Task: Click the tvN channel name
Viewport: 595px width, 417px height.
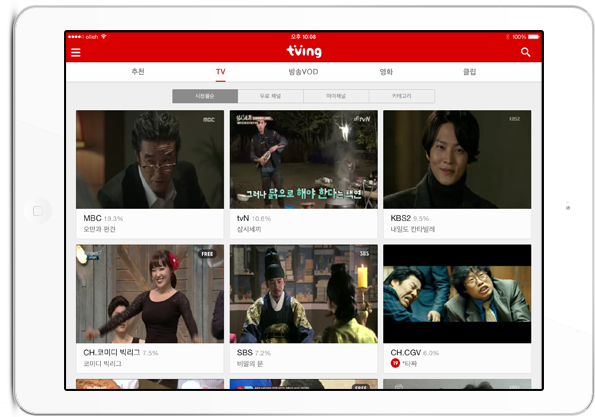Action: pyautogui.click(x=243, y=218)
